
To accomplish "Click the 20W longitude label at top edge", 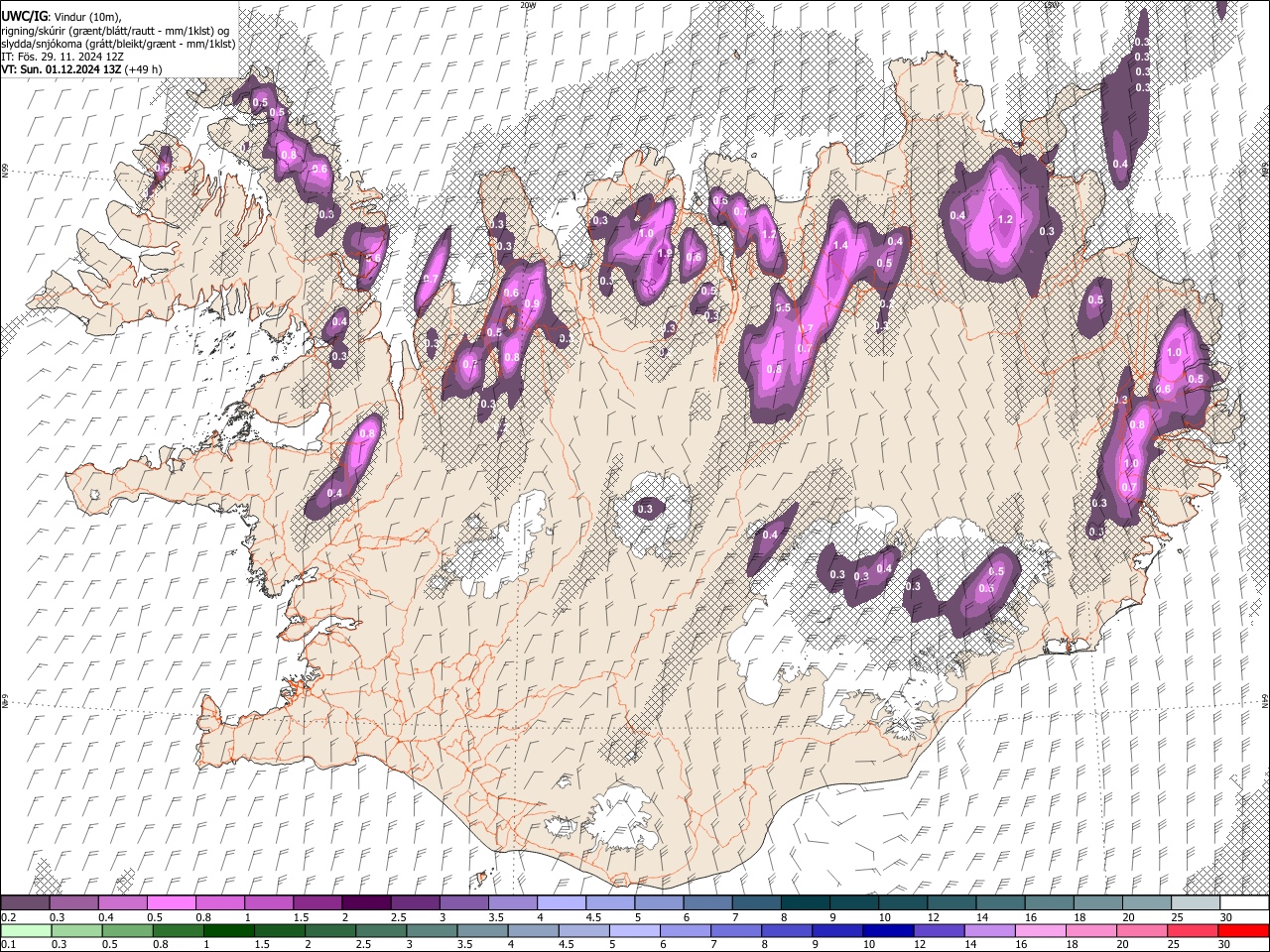I will pos(528,5).
